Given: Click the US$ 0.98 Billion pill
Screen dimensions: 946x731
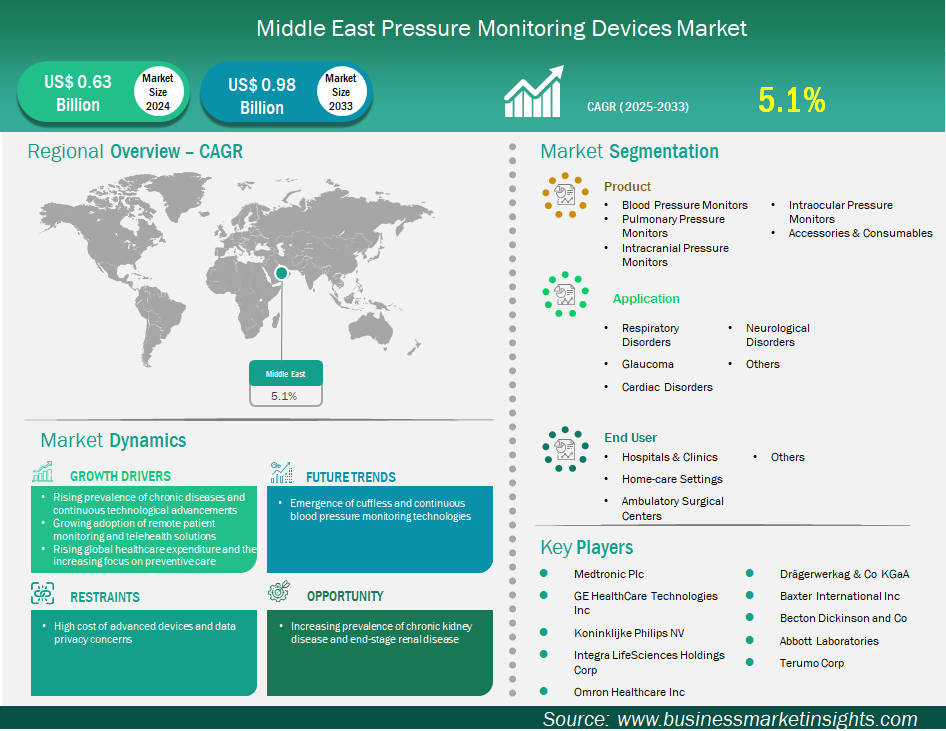Looking at the screenshot, I should (x=286, y=93).
